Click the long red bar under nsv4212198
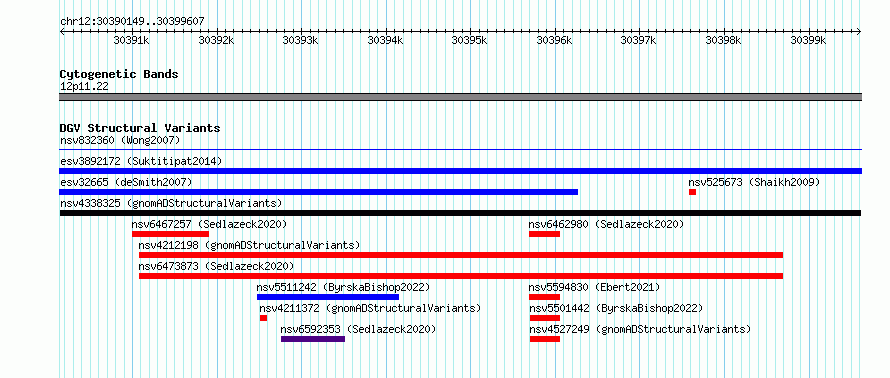This screenshot has width=890, height=378. (x=461, y=255)
